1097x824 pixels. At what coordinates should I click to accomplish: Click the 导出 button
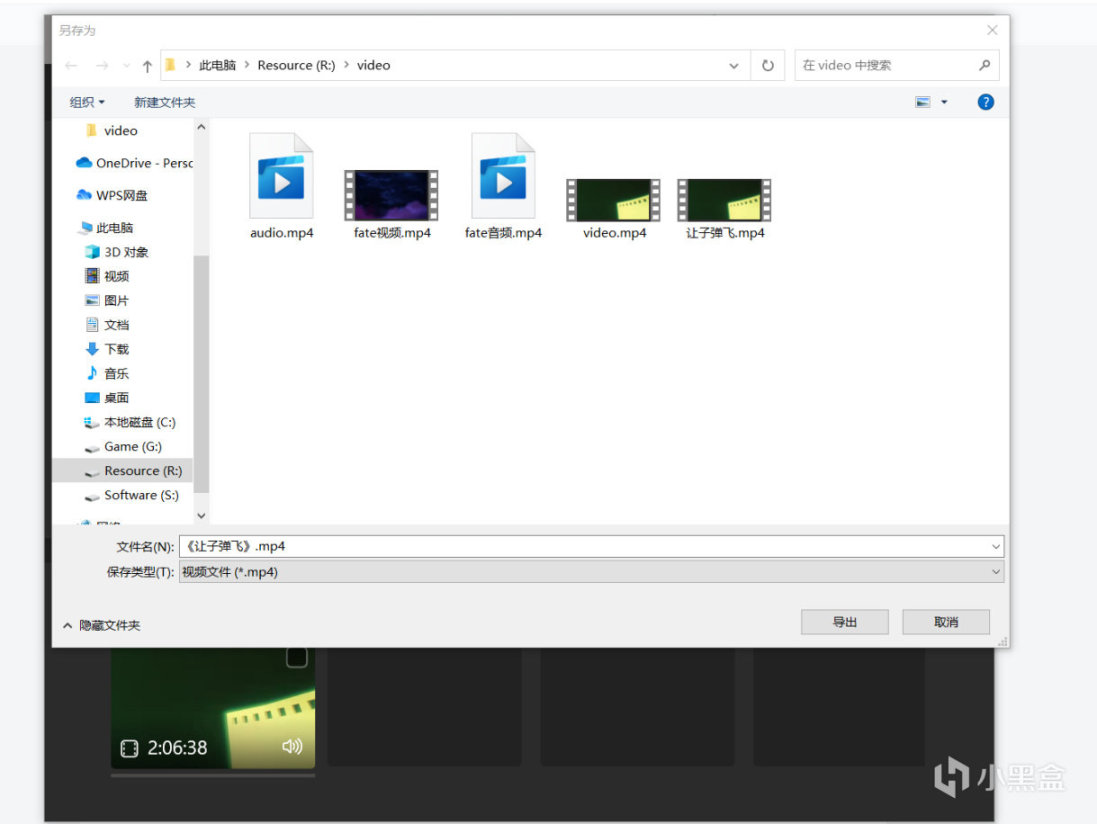[x=845, y=622]
